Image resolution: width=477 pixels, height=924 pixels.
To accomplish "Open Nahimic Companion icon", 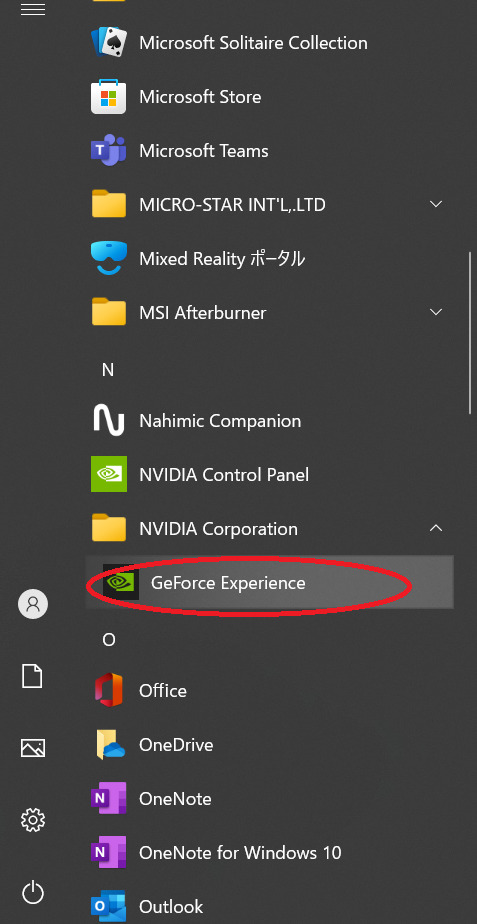I will (x=108, y=420).
